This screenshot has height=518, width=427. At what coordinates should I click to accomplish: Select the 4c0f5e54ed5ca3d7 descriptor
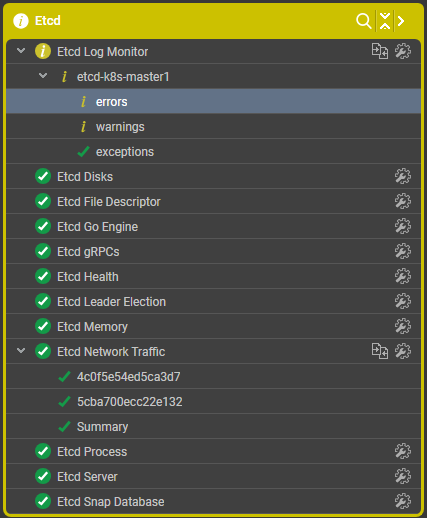(213, 377)
